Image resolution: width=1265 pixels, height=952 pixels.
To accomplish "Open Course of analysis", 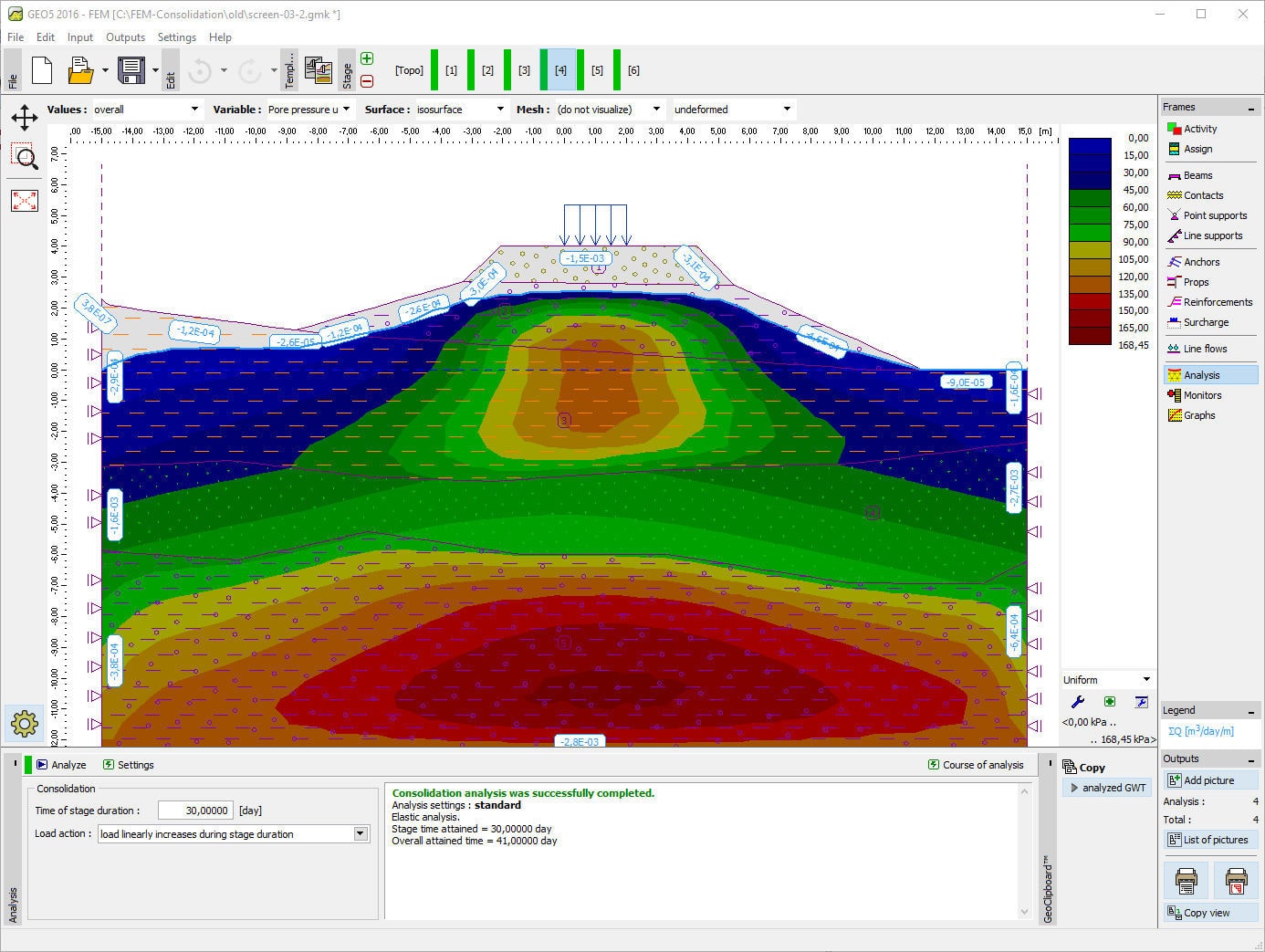I will click(x=976, y=765).
